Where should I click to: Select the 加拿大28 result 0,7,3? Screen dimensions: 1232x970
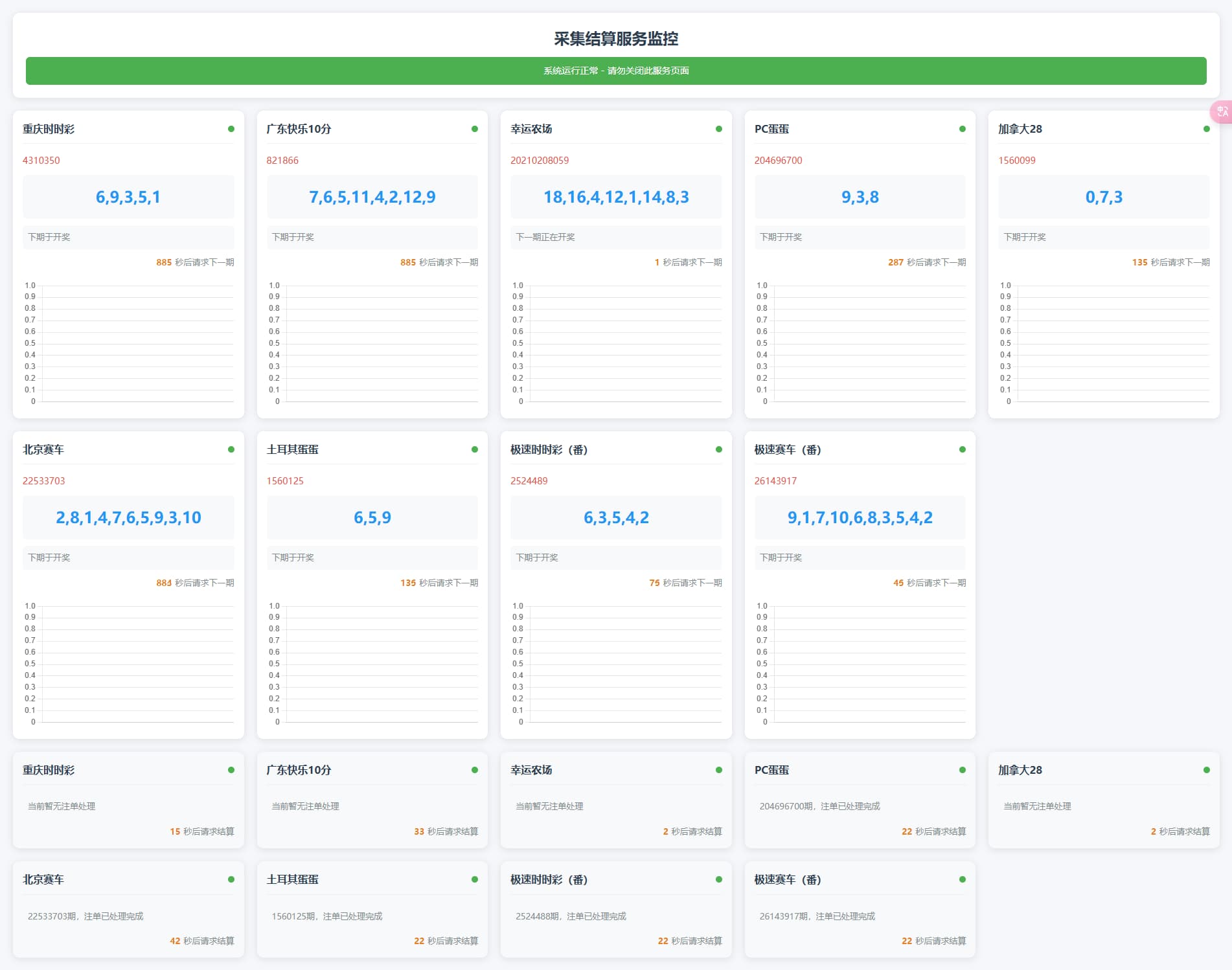coord(1104,197)
